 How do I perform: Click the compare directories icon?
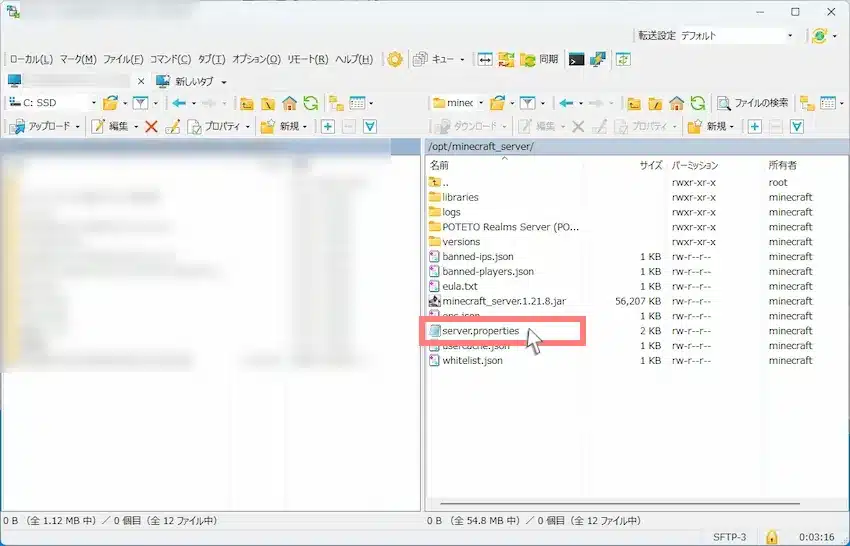(x=484, y=59)
